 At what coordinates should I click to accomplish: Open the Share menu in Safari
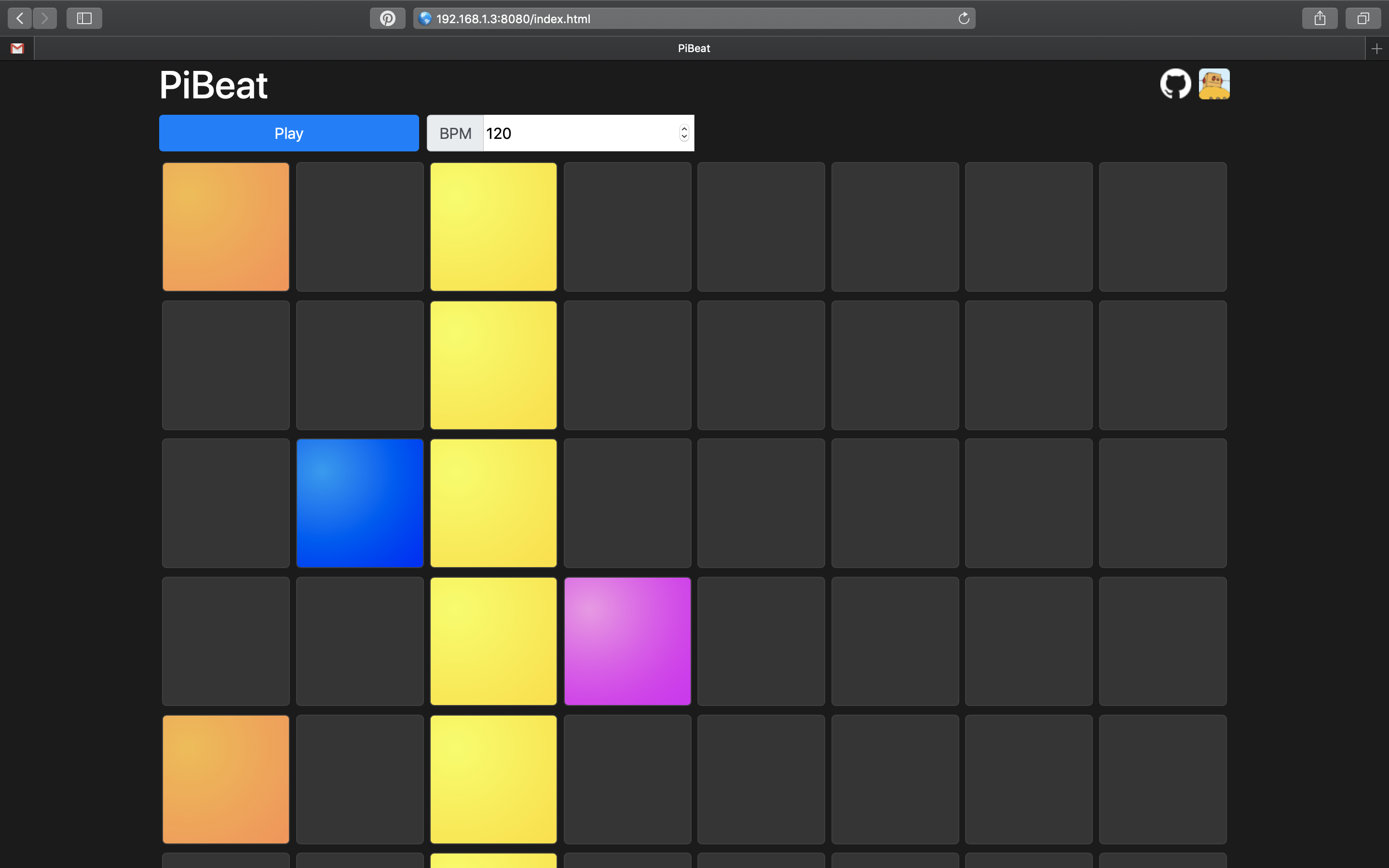pos(1320,18)
